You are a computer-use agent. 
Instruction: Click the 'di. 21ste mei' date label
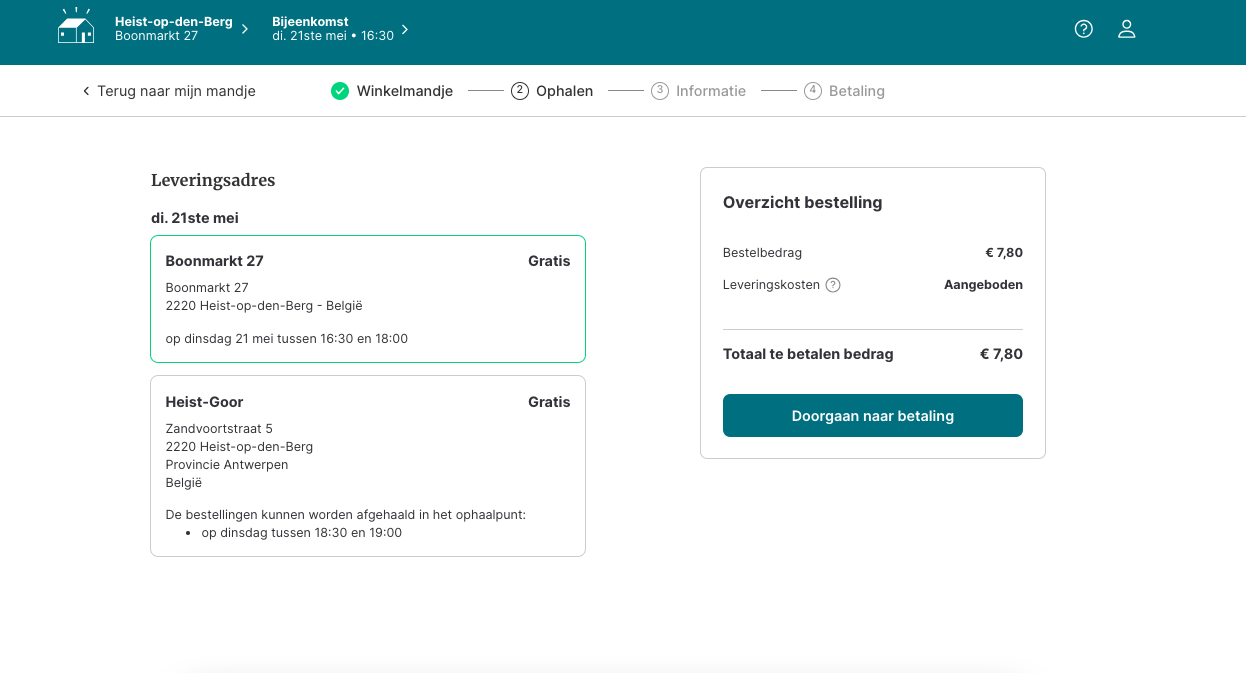(x=195, y=218)
